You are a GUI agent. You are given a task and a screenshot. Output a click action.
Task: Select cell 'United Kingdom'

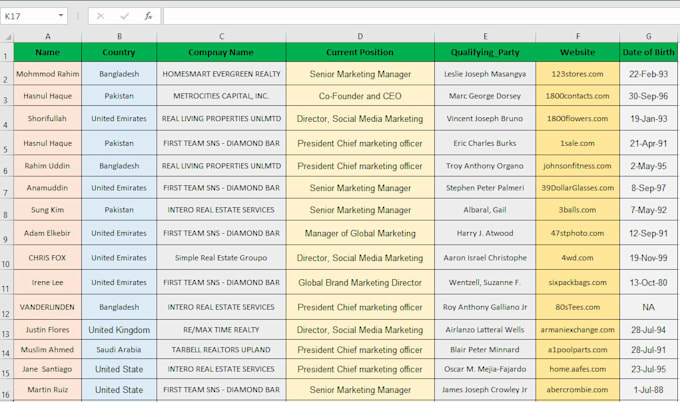coord(119,330)
